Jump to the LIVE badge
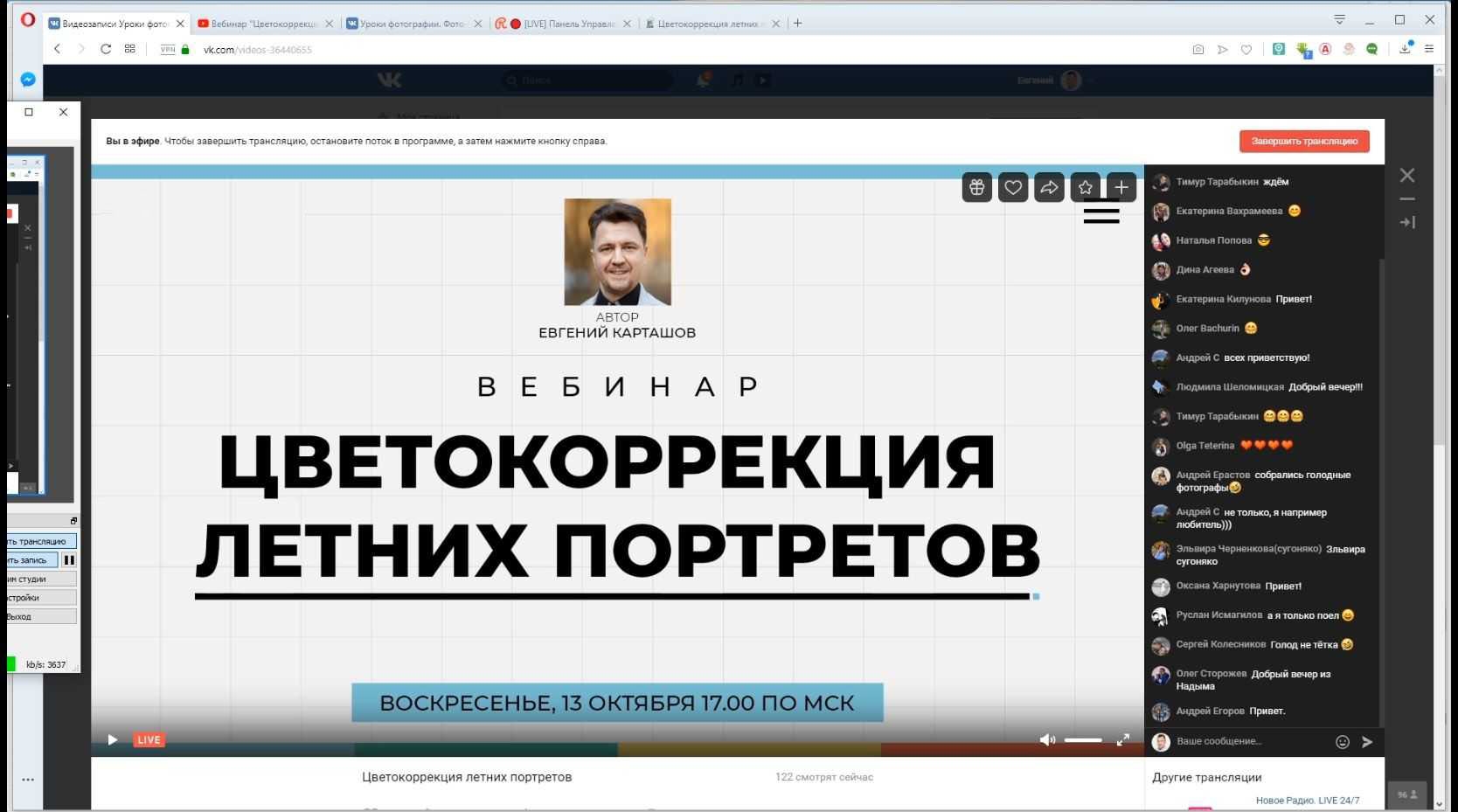This screenshot has height=812, width=1458. point(149,739)
